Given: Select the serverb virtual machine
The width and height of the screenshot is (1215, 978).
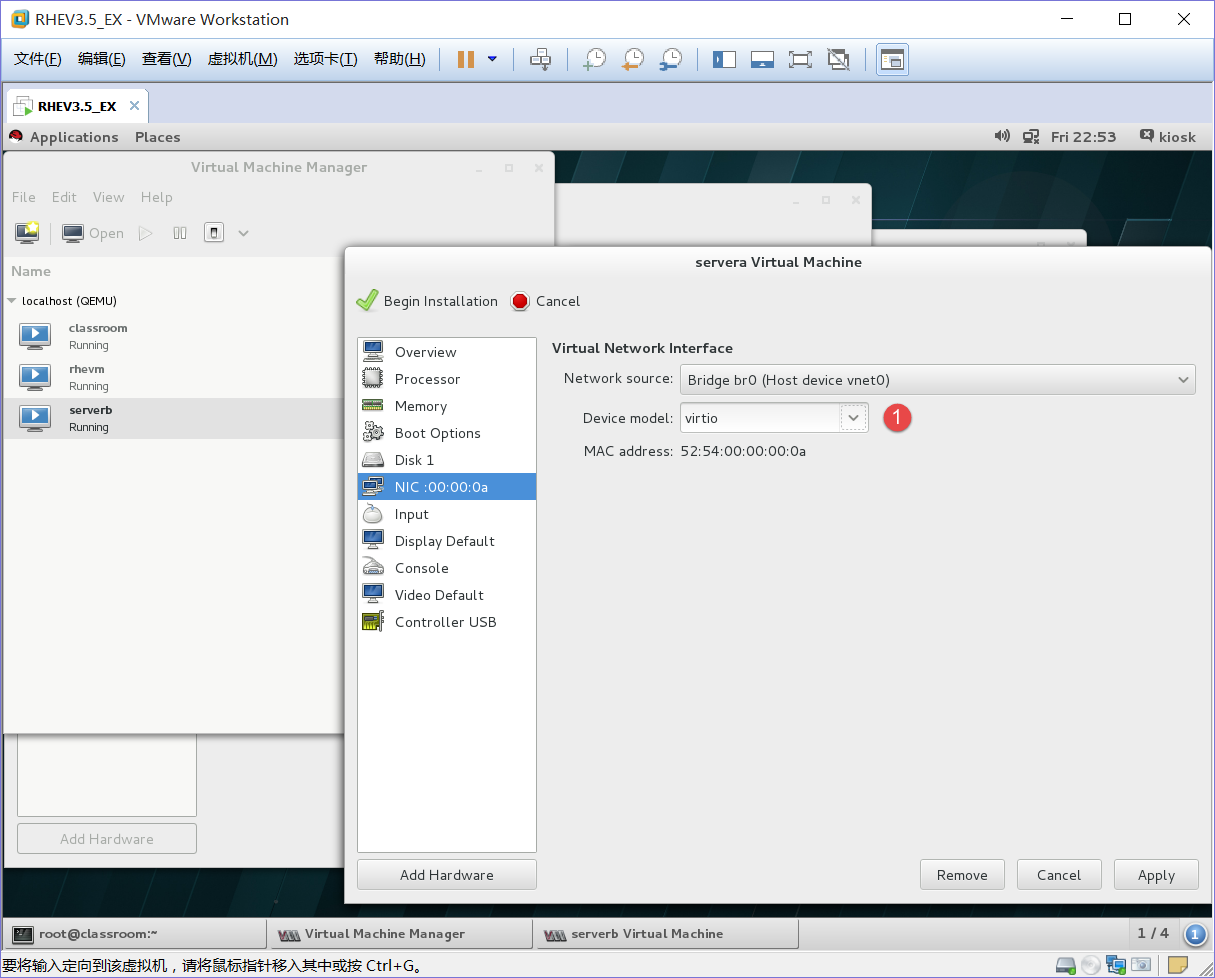Looking at the screenshot, I should pos(175,418).
